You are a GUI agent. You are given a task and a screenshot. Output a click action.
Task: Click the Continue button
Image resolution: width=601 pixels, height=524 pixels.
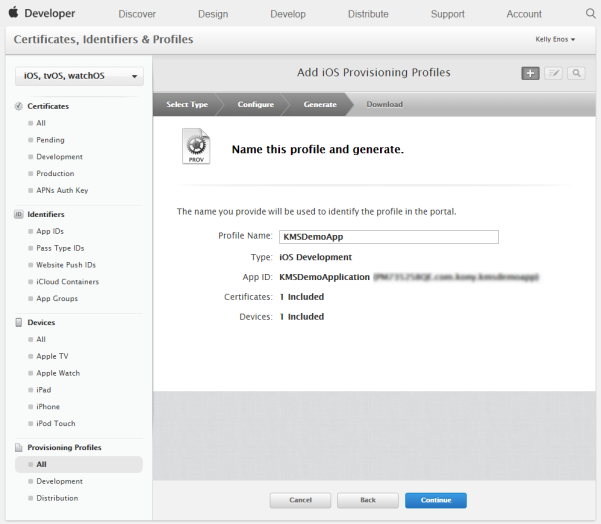click(436, 500)
